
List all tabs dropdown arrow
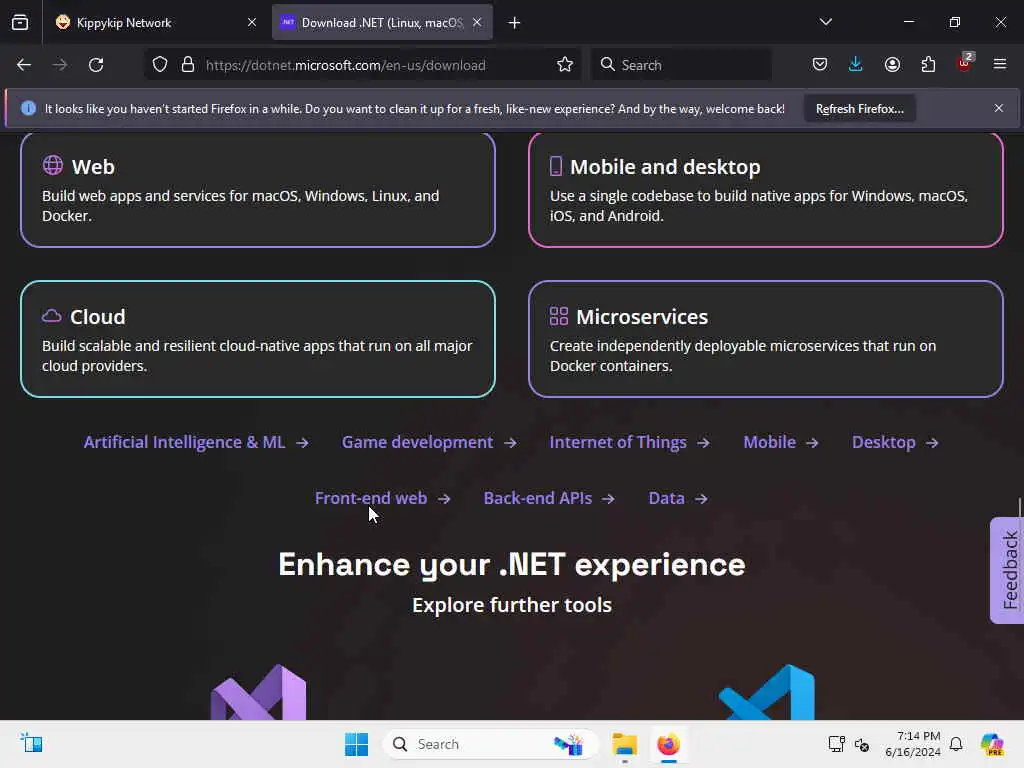point(825,22)
